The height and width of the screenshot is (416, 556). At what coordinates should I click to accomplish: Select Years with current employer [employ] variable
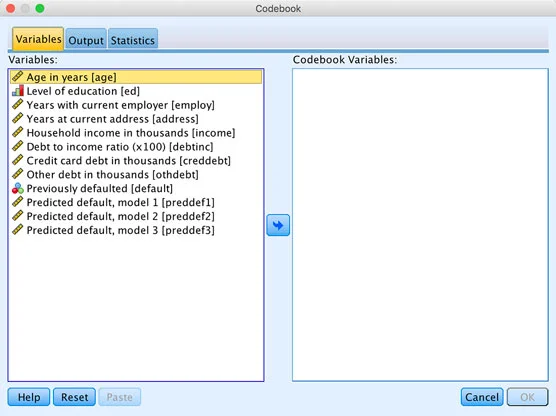click(x=121, y=105)
